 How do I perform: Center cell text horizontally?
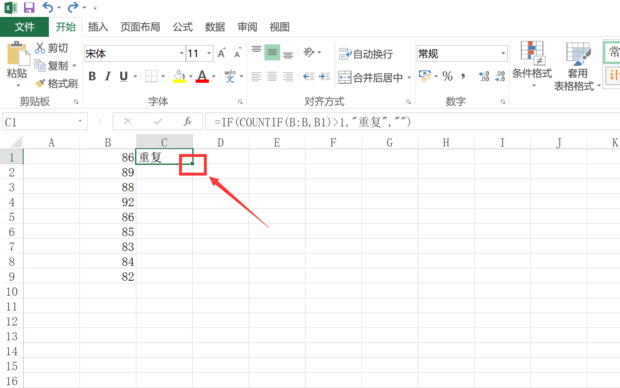tap(272, 76)
